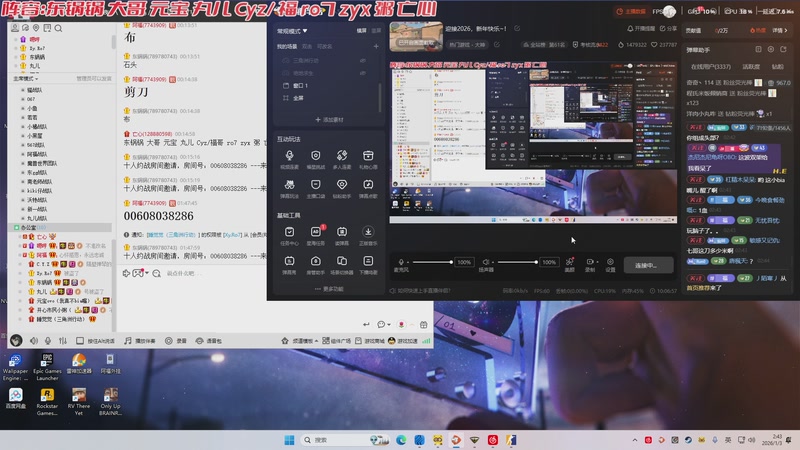Viewport: 800px width, 450px height.
Task: Click 连接中... button
Action: coord(647,265)
